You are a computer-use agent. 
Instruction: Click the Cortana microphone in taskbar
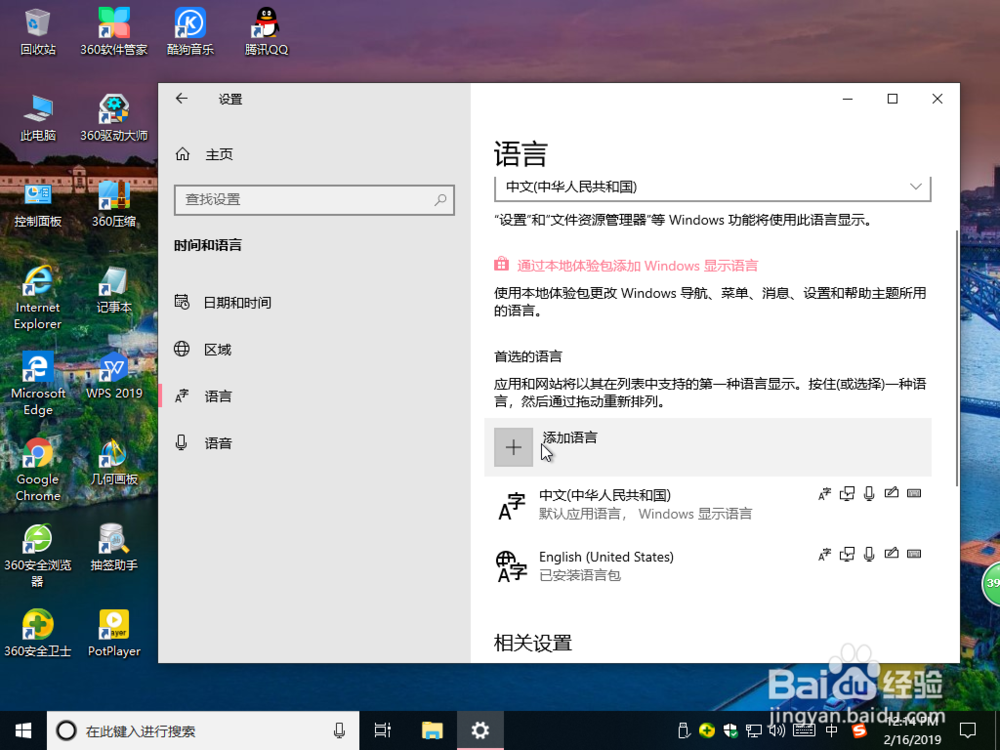(339, 730)
